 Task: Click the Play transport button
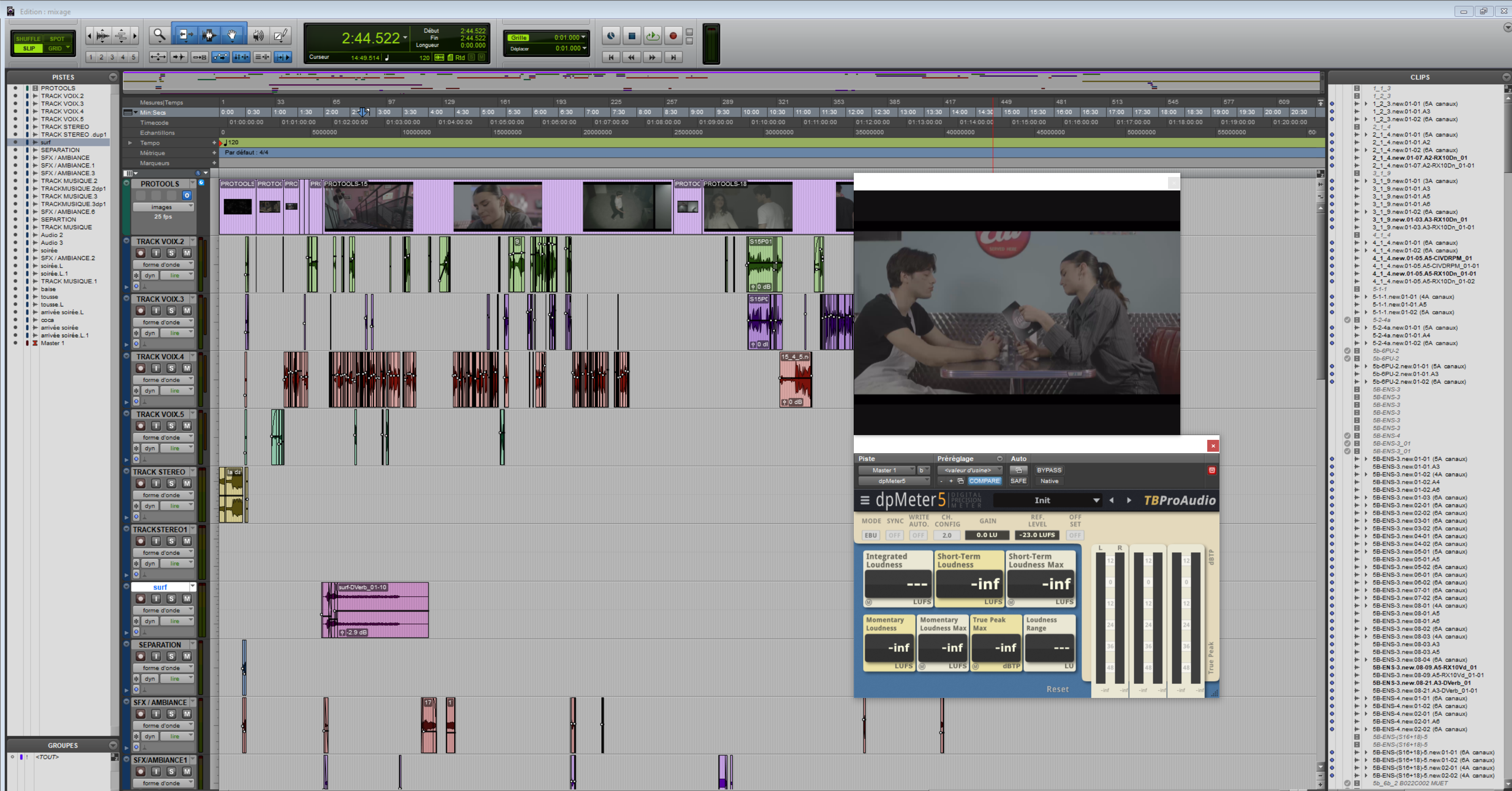point(652,36)
